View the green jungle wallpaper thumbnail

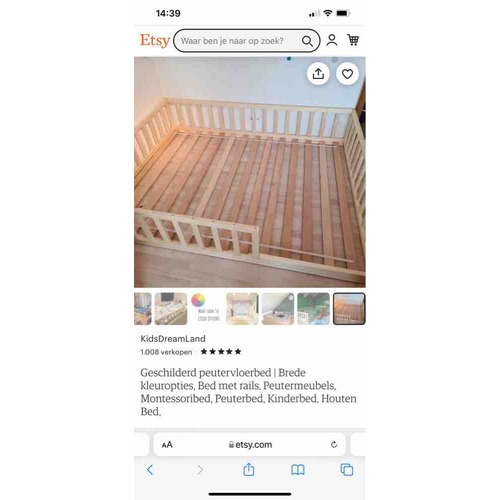(313, 309)
